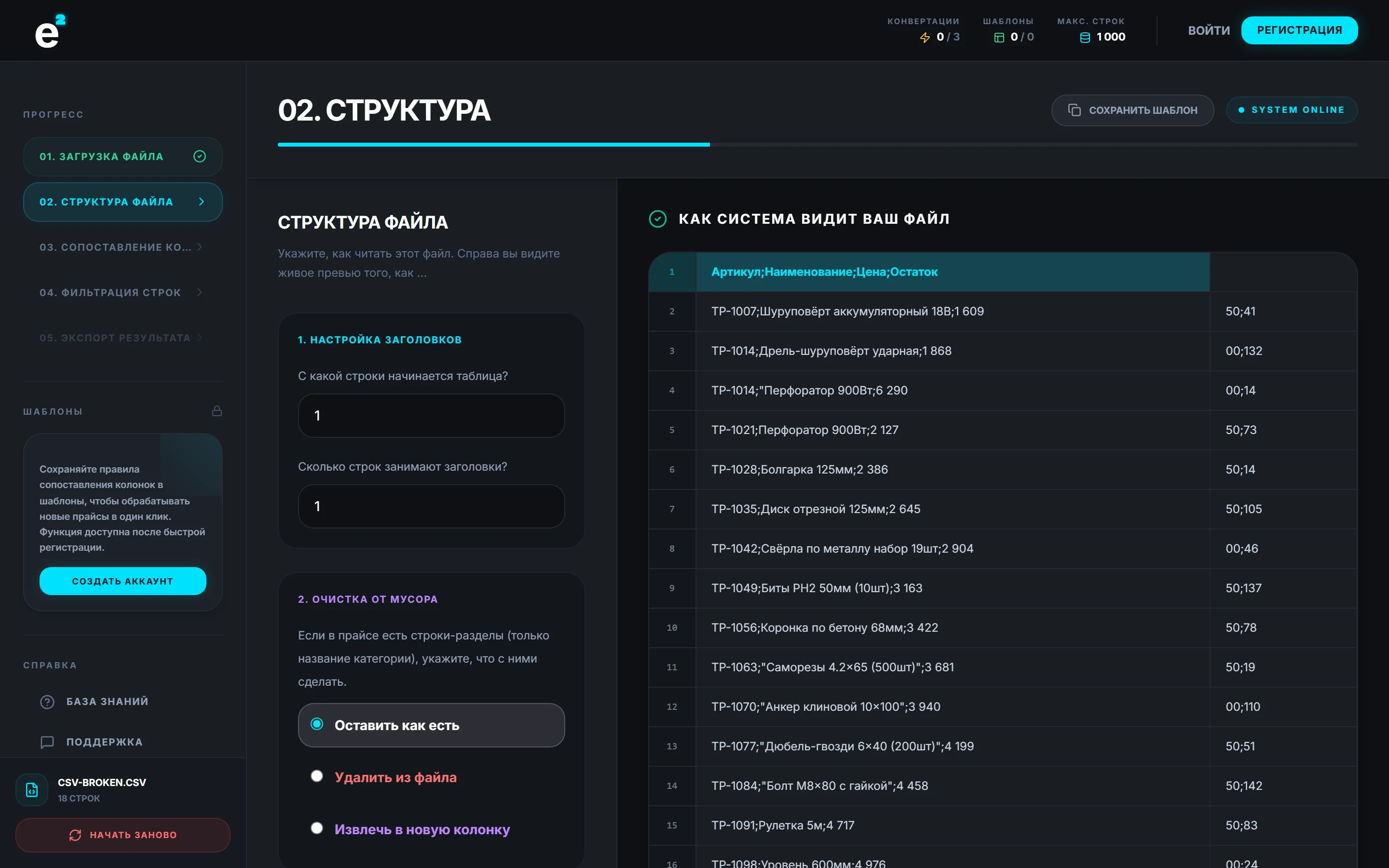Click the РЕГИСТРАЦИЯ button
Screen dimensions: 1389x868
(1299, 30)
